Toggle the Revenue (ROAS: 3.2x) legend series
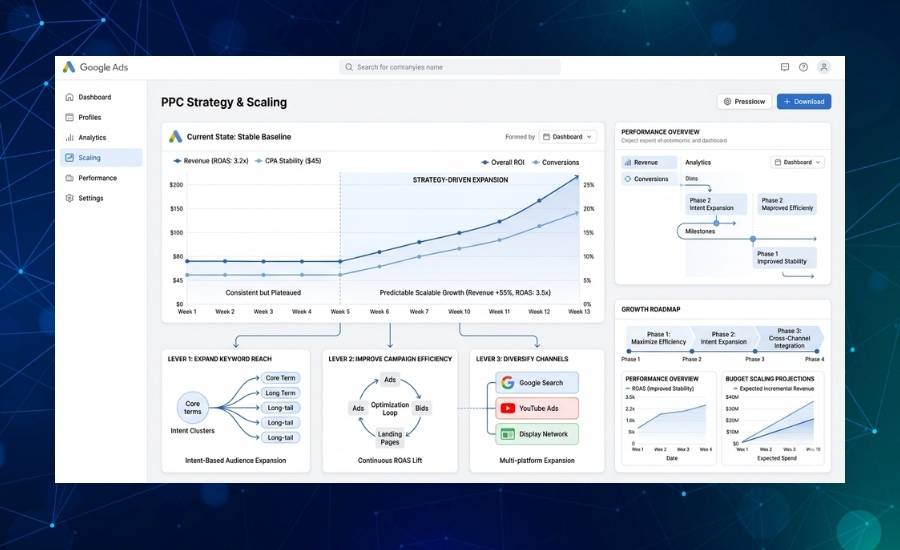 point(211,161)
